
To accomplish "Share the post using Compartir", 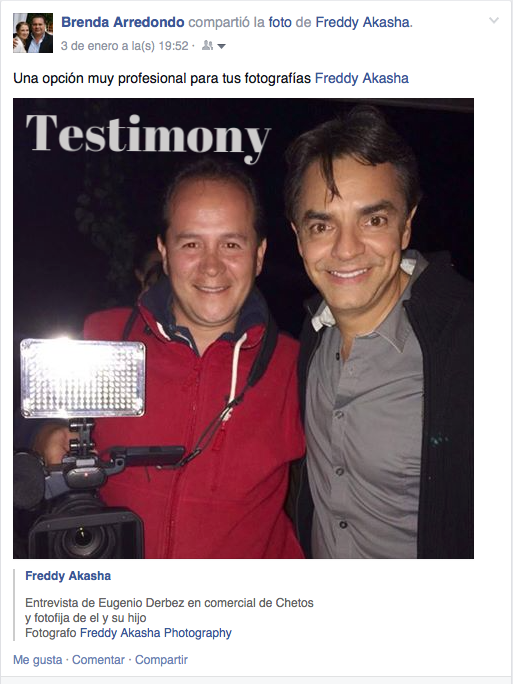I will coord(161,660).
